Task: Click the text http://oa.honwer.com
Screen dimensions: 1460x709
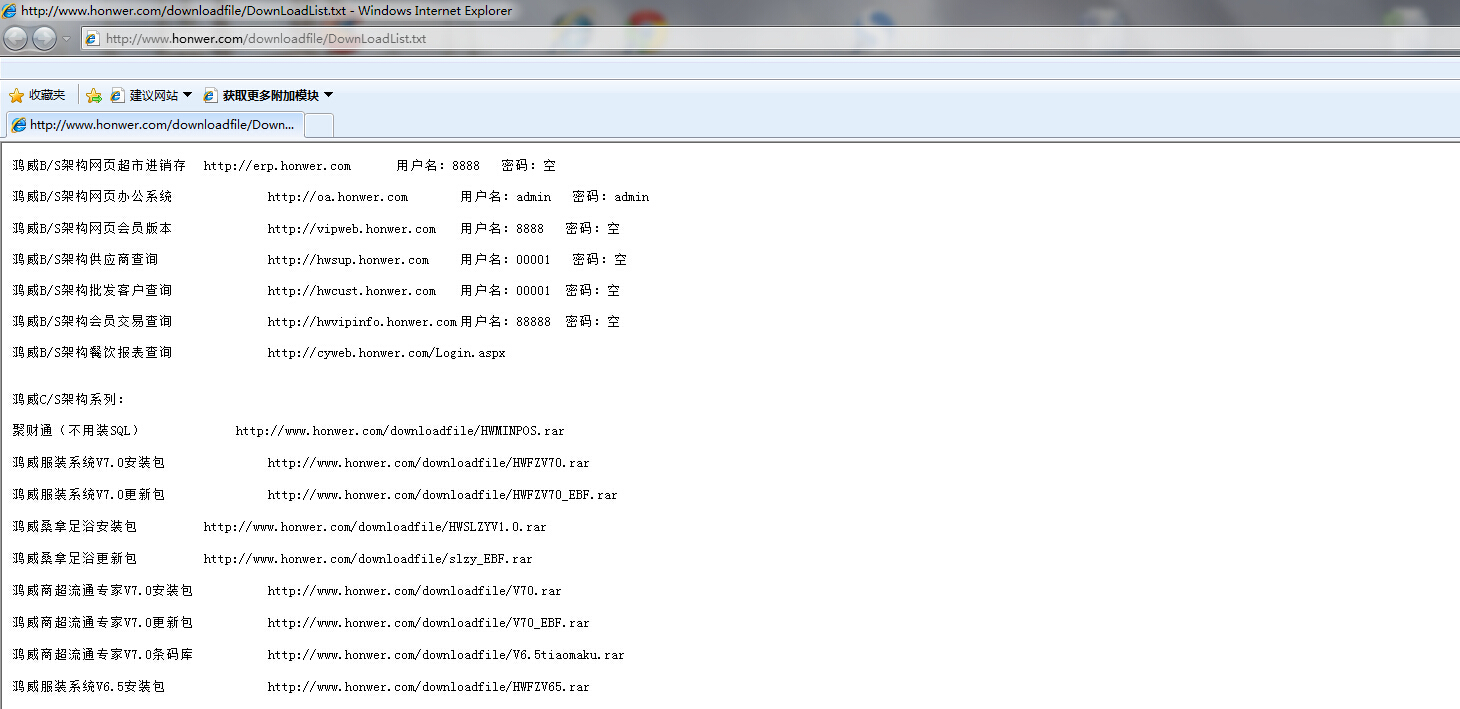Action: coord(338,197)
